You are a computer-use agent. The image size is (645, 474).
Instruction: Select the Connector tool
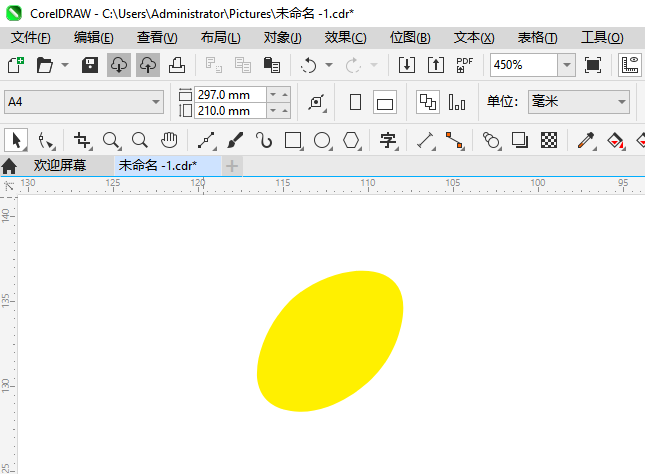[455, 140]
